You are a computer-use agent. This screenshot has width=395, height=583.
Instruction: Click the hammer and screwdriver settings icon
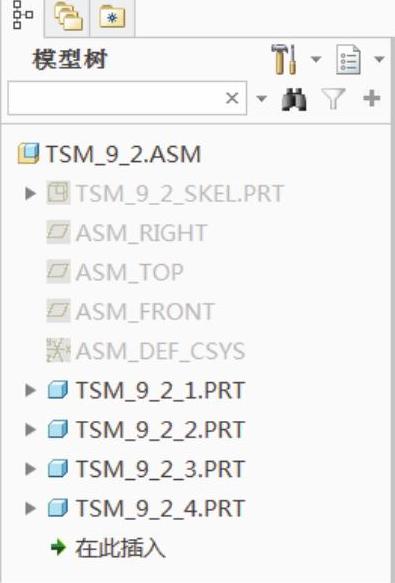(284, 59)
